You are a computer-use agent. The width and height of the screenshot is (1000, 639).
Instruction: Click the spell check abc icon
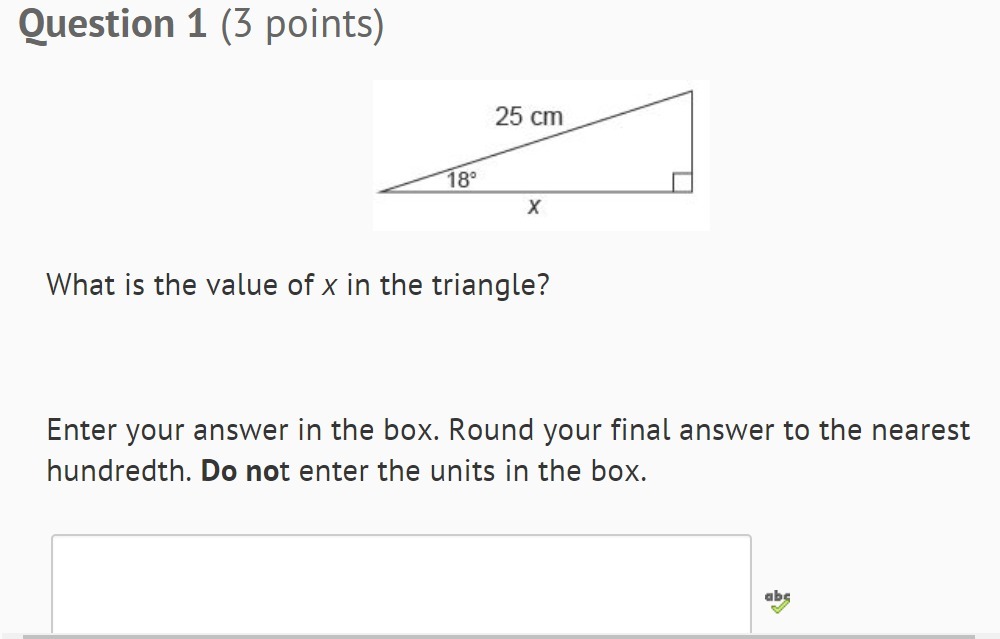click(777, 601)
